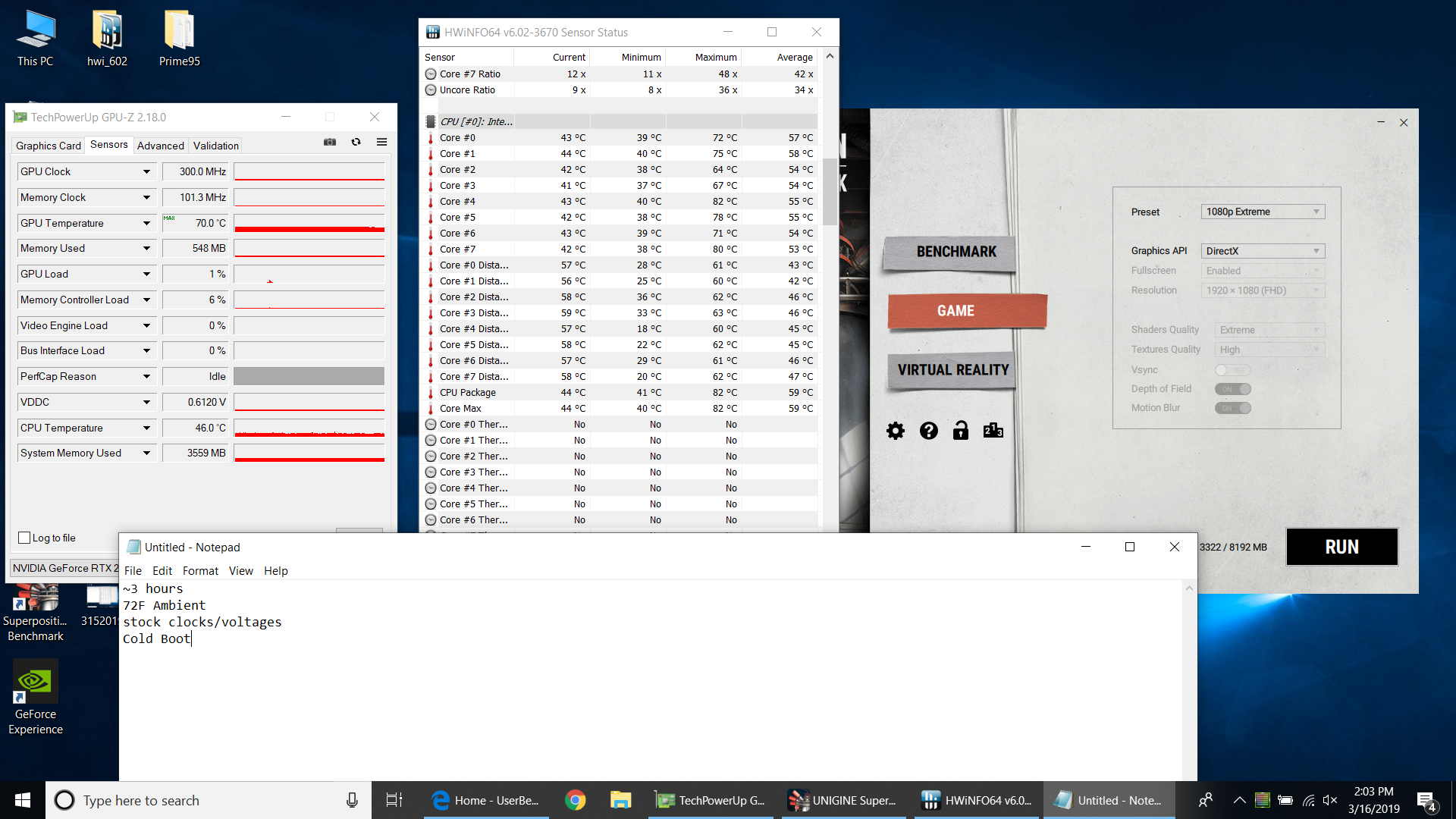The width and height of the screenshot is (1456, 819).
Task: Open the Preset 1080p Extreme dropdown
Action: 1263,212
